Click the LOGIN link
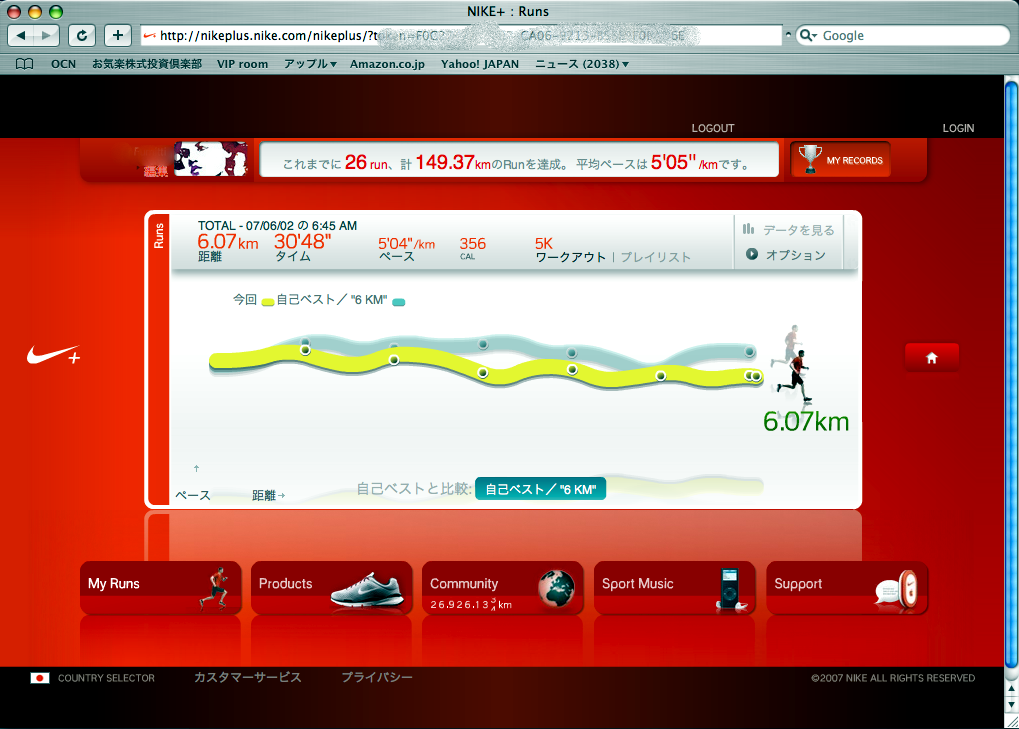1019x729 pixels. point(959,128)
